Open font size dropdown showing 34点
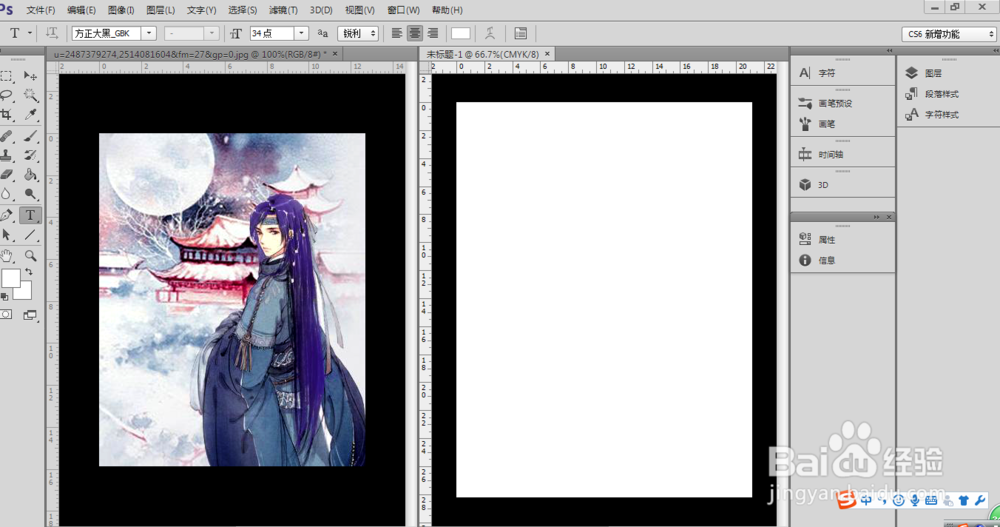 click(x=302, y=33)
